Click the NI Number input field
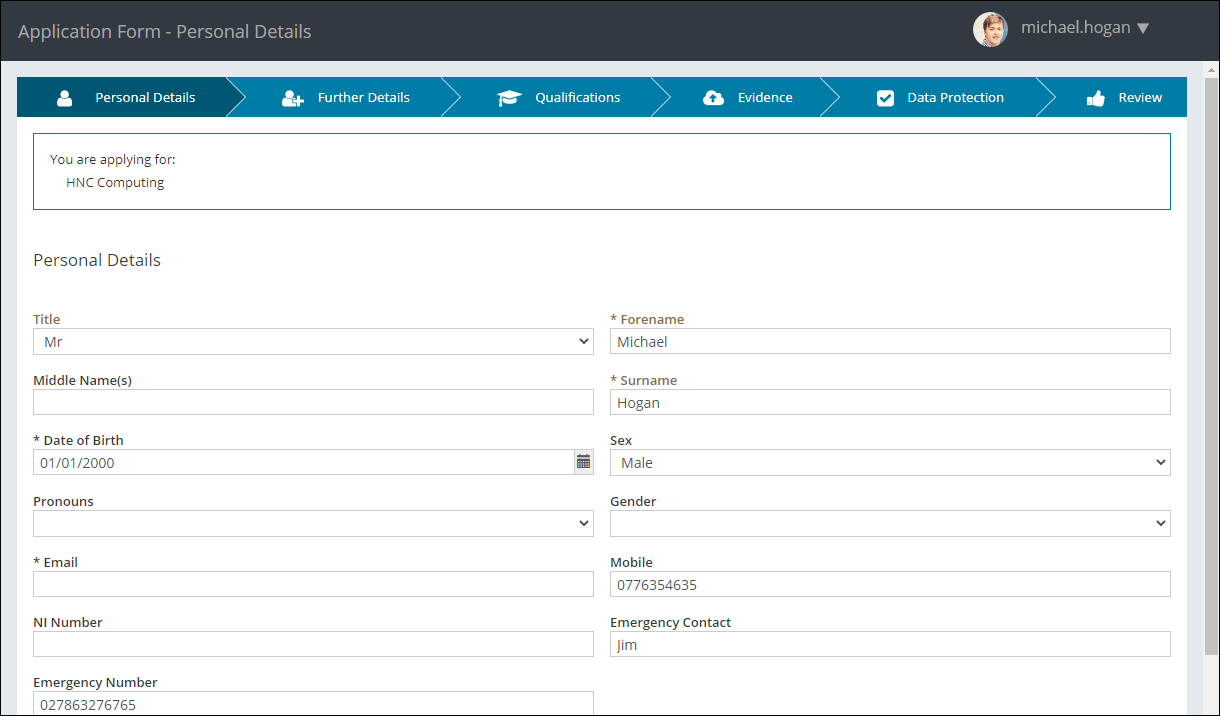 pyautogui.click(x=313, y=643)
